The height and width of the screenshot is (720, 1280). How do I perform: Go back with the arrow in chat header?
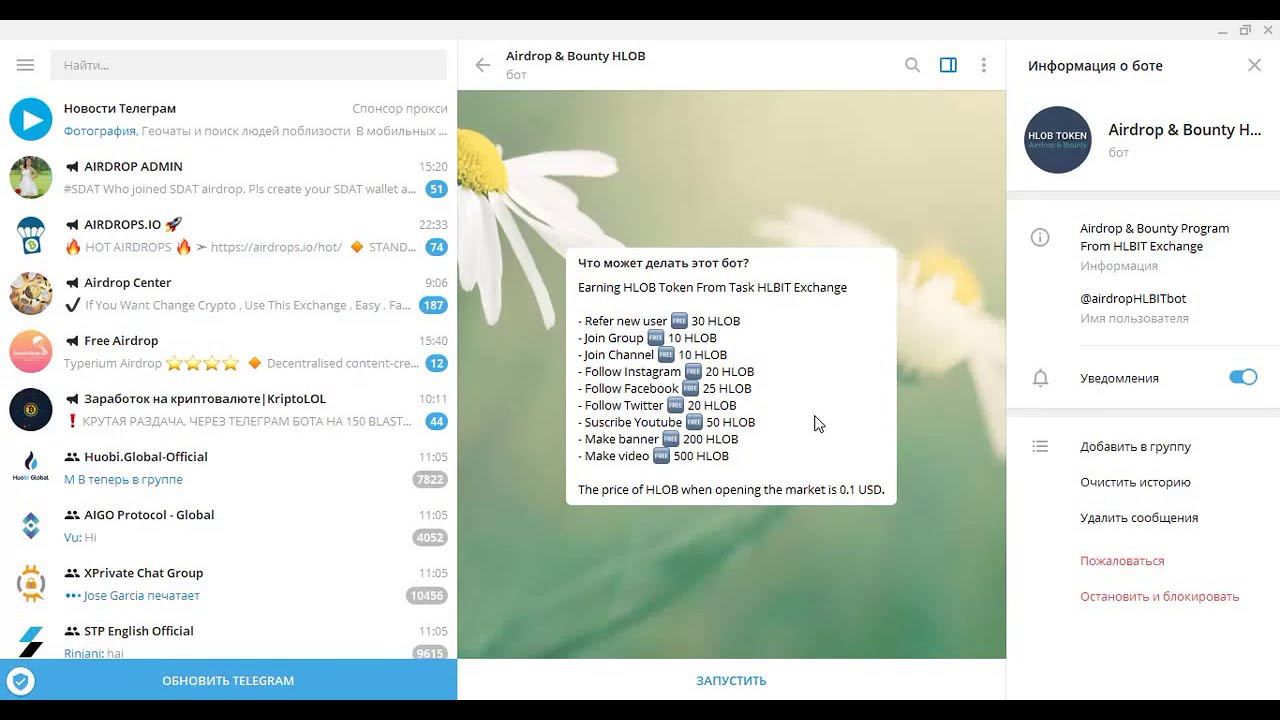[x=483, y=65]
